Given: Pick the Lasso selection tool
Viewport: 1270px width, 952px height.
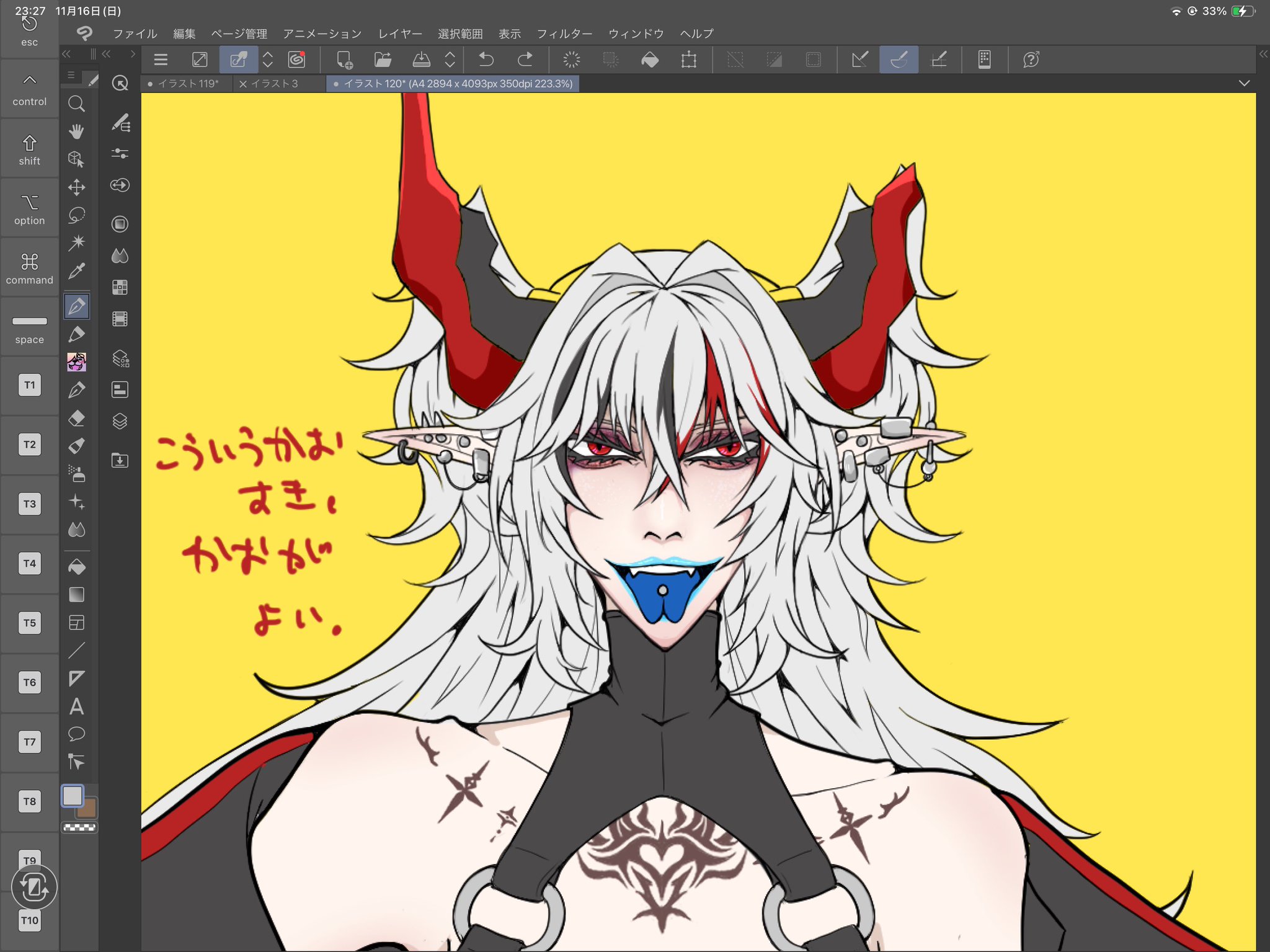Looking at the screenshot, I should (76, 215).
